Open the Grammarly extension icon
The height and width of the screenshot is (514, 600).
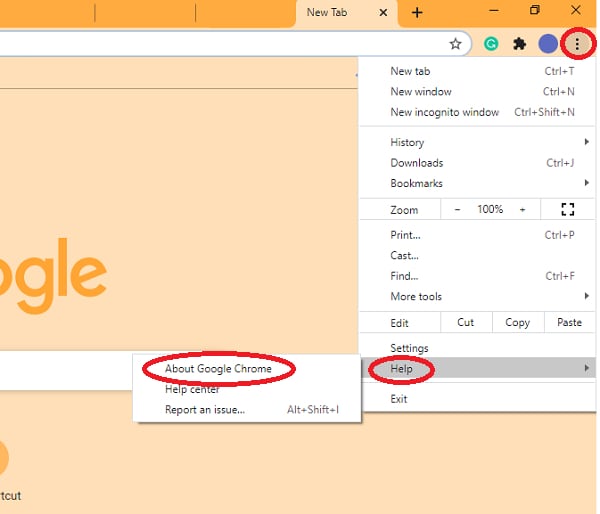491,44
